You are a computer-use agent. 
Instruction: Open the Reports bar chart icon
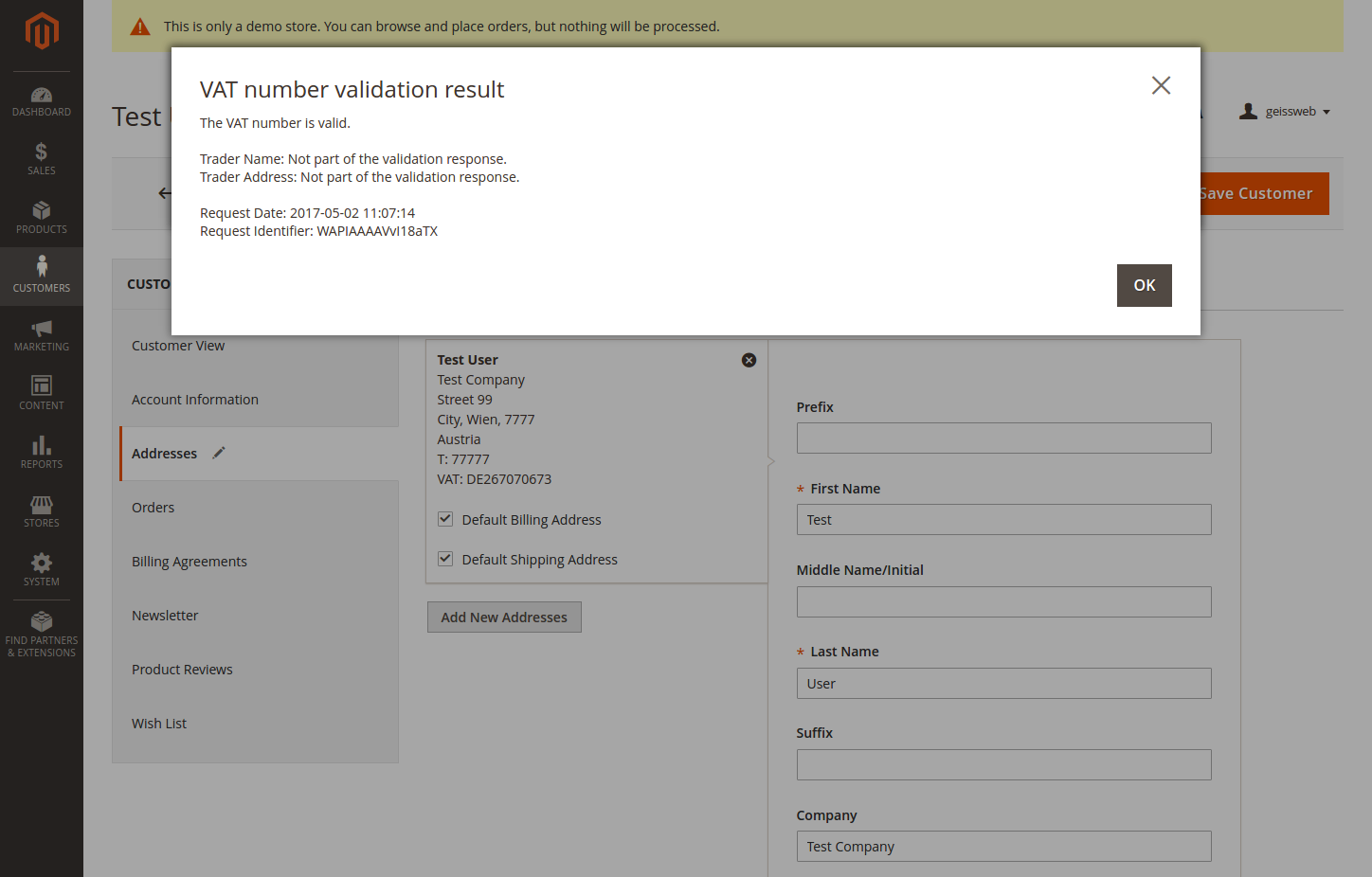(x=42, y=446)
